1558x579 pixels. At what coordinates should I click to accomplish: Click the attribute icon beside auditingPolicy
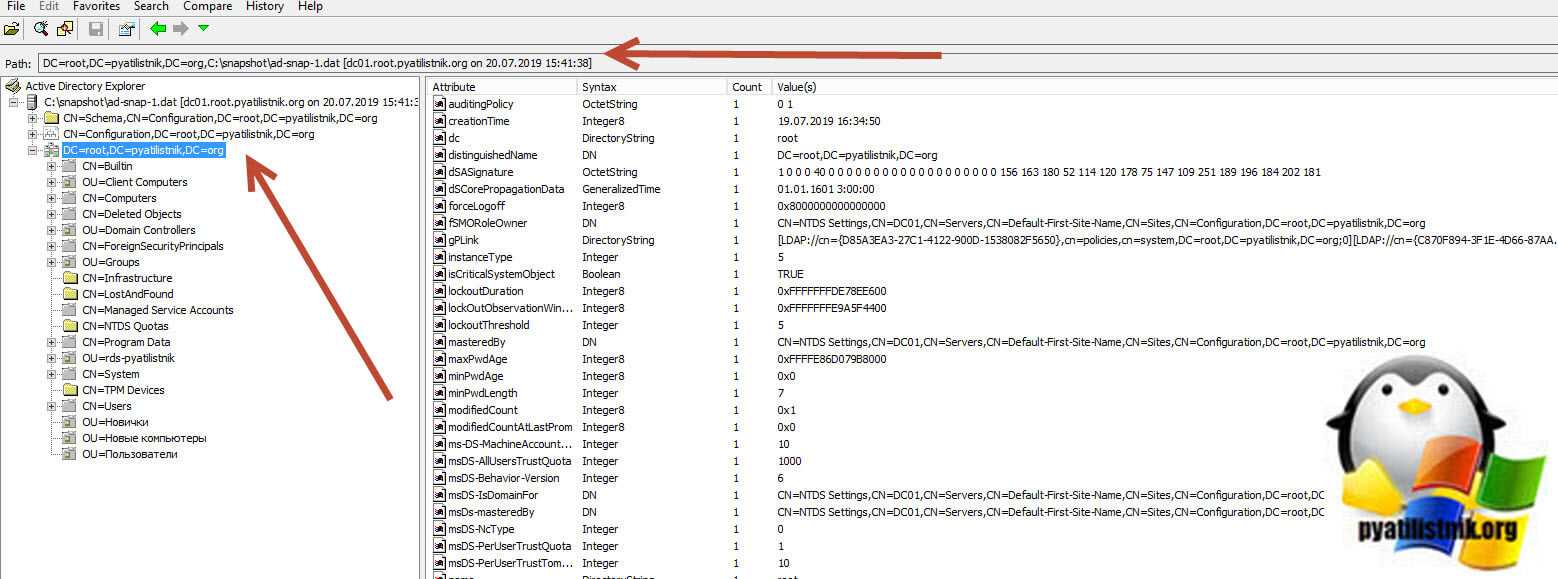tap(439, 104)
